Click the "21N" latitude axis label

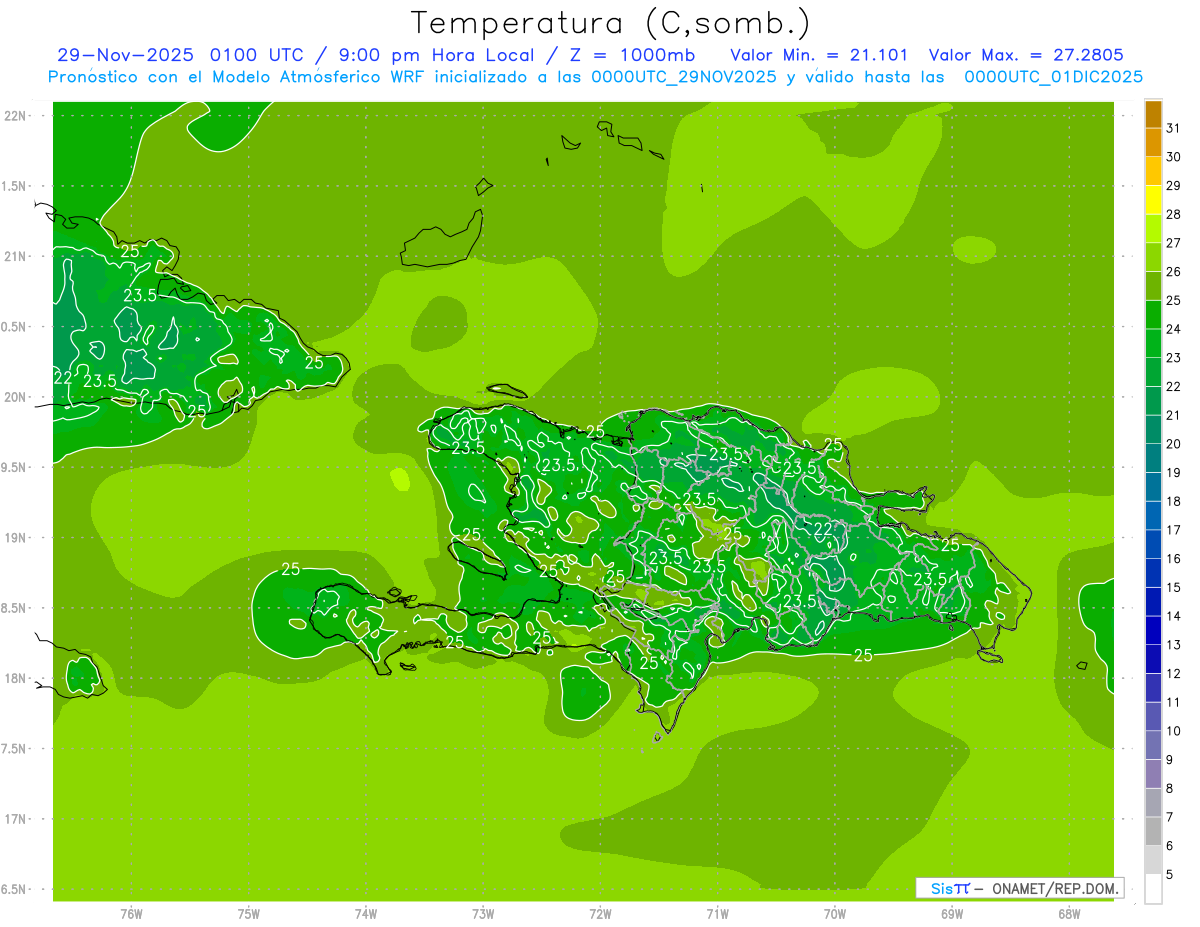click(x=15, y=257)
